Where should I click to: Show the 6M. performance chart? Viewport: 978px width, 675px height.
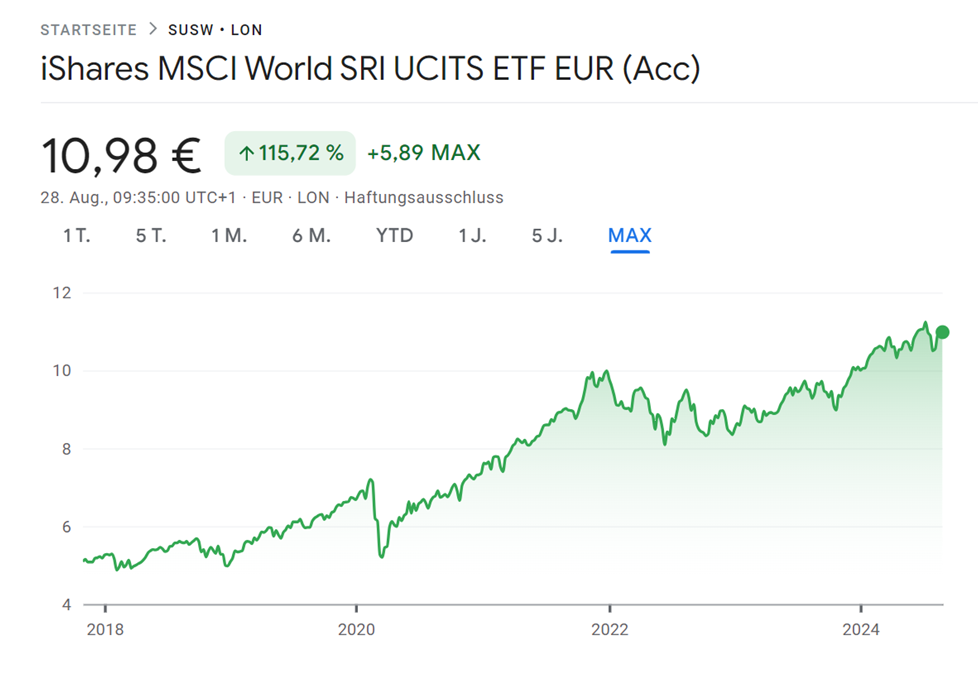coord(310,236)
